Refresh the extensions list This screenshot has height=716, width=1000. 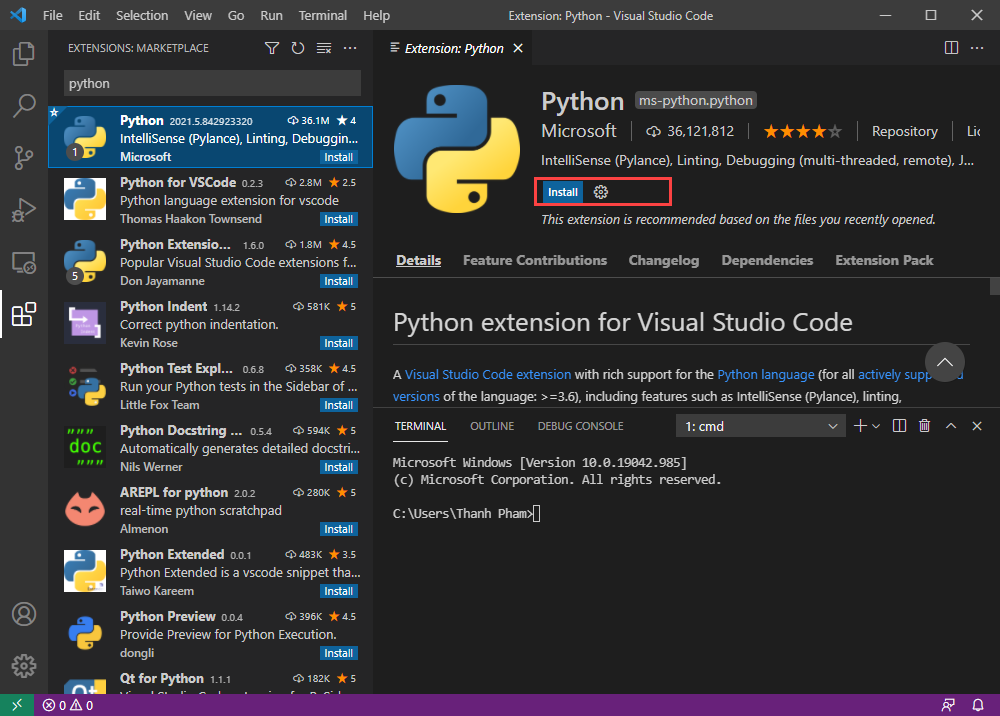(x=298, y=48)
